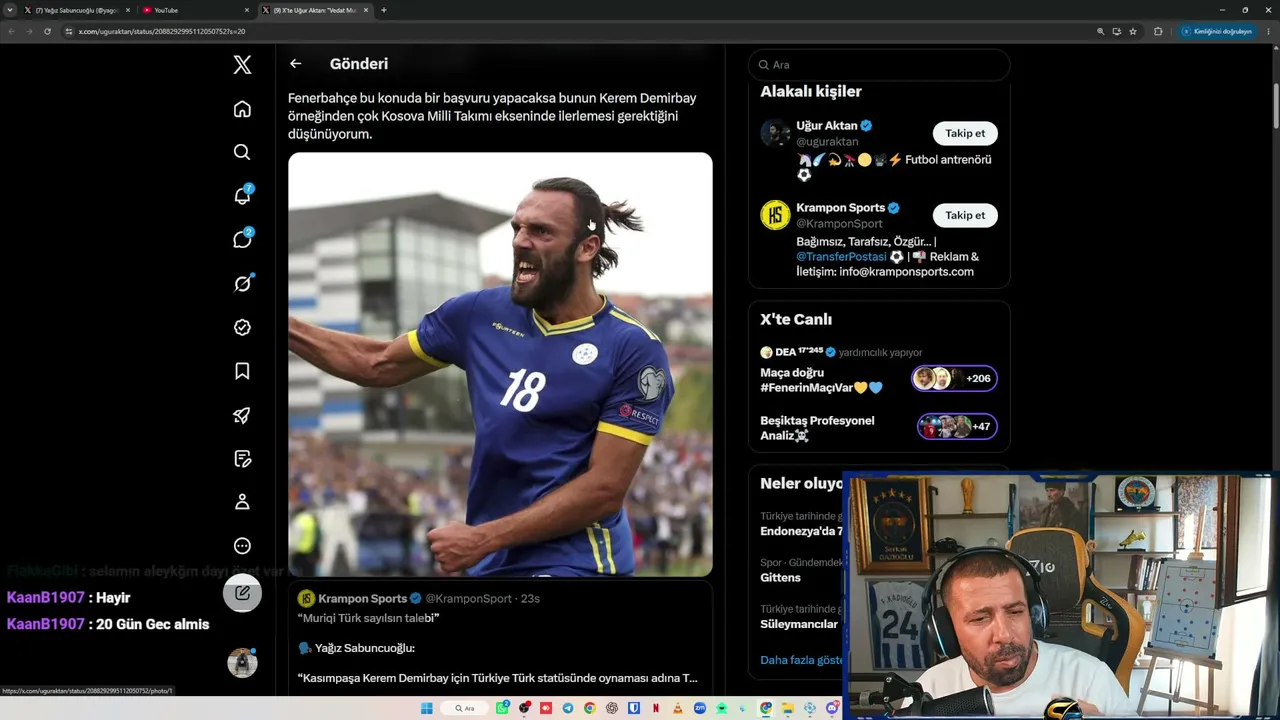Click the Windows taskbar Ara search box

point(465,708)
